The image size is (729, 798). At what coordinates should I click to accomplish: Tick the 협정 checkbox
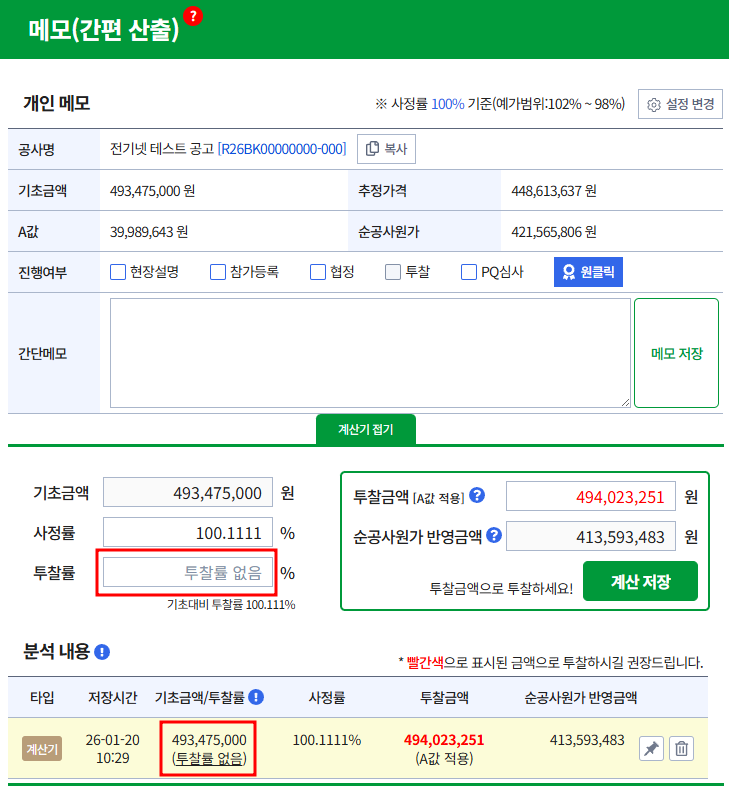coord(318,271)
